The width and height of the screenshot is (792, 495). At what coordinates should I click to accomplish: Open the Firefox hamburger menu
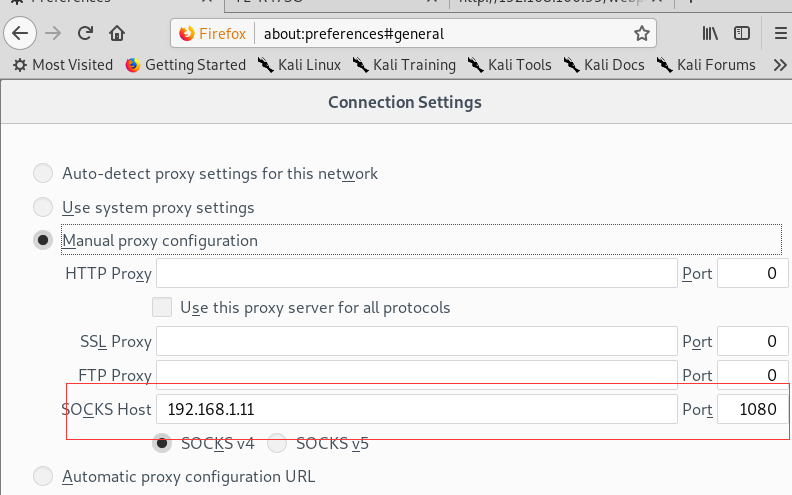(781, 33)
